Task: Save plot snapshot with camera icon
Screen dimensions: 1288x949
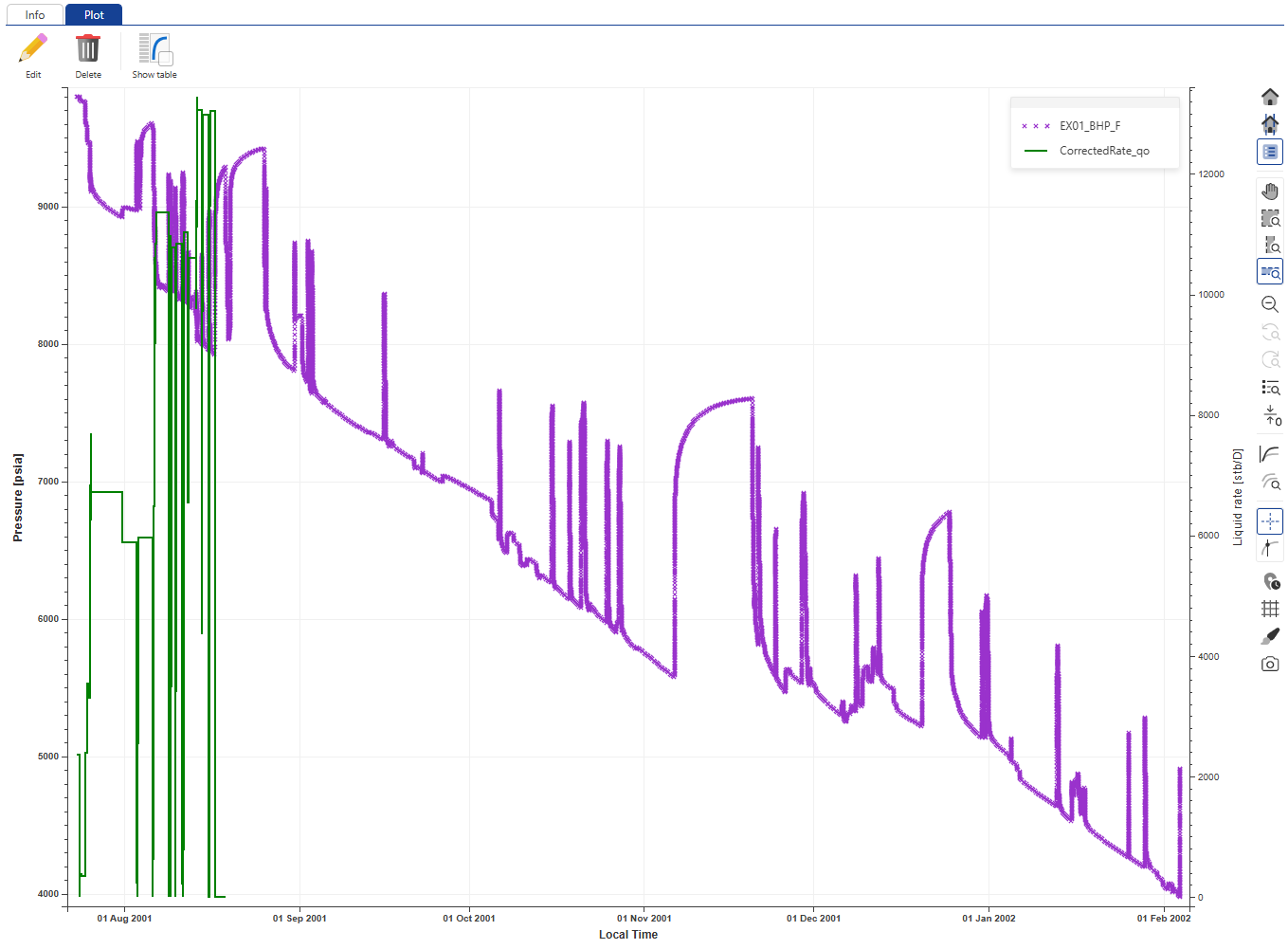Action: click(1270, 664)
